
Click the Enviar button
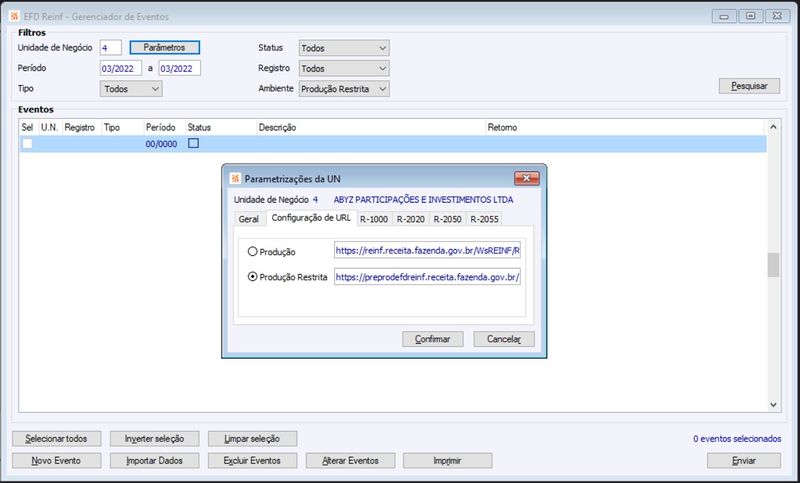tap(744, 461)
